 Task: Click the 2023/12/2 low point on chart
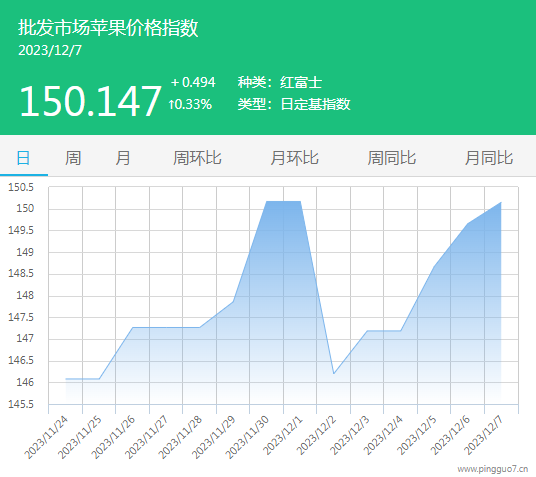[334, 373]
